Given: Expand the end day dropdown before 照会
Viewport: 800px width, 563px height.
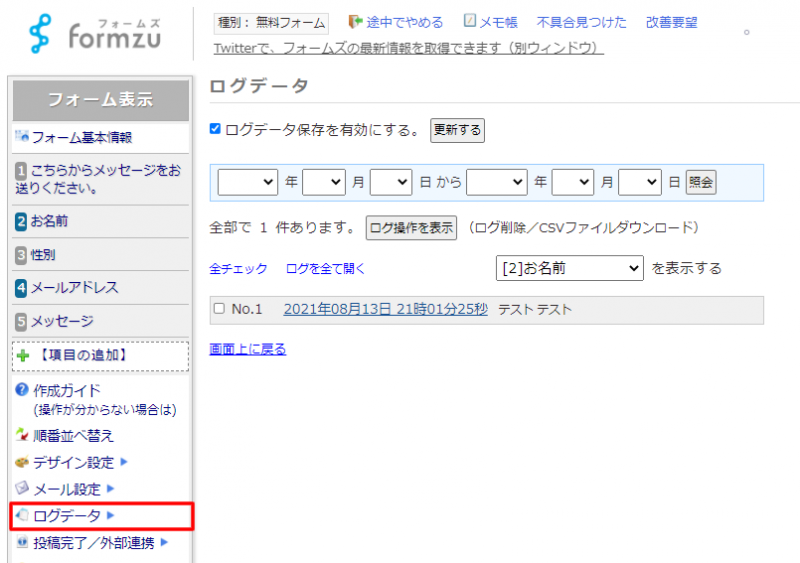Looking at the screenshot, I should pyautogui.click(x=639, y=182).
